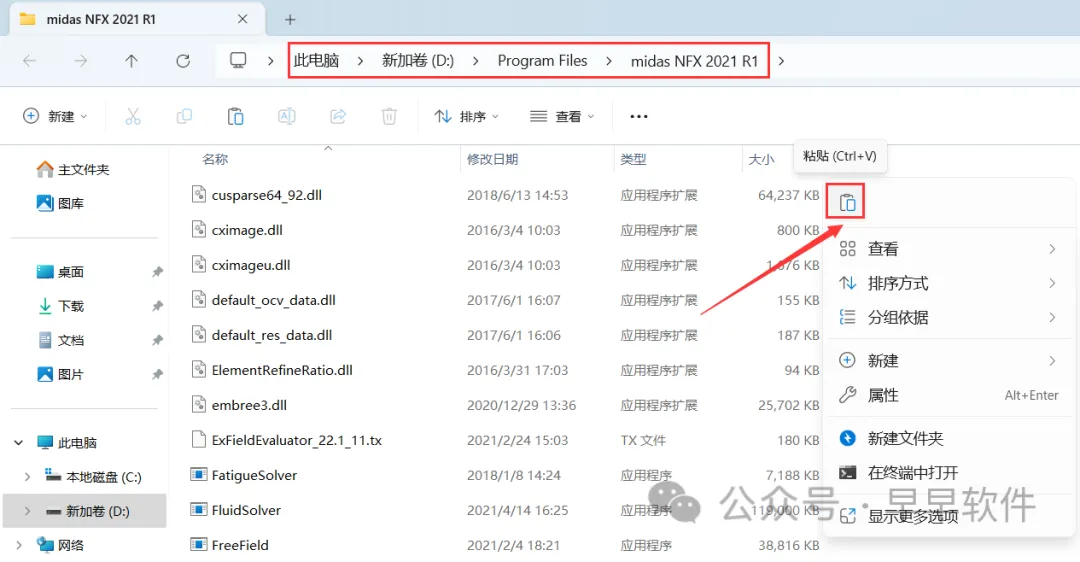Viewport: 1080px width, 562px height.
Task: Click Program Files breadcrumb
Action: pyautogui.click(x=543, y=61)
